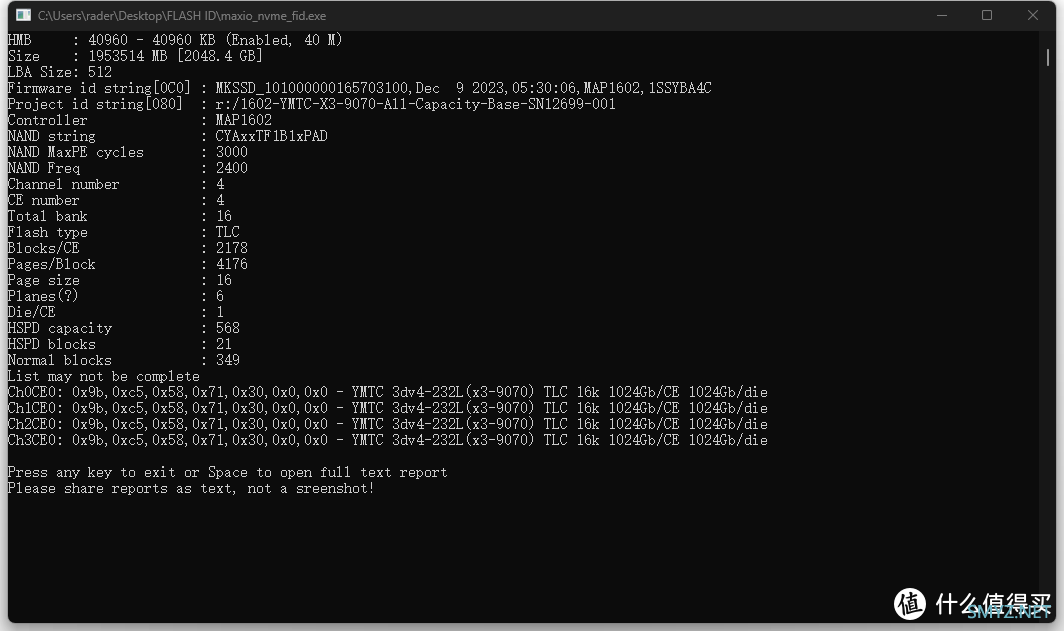Minimize the maxio_nvme_fid.exe window
Viewport: 1064px width, 631px height.
click(x=942, y=15)
